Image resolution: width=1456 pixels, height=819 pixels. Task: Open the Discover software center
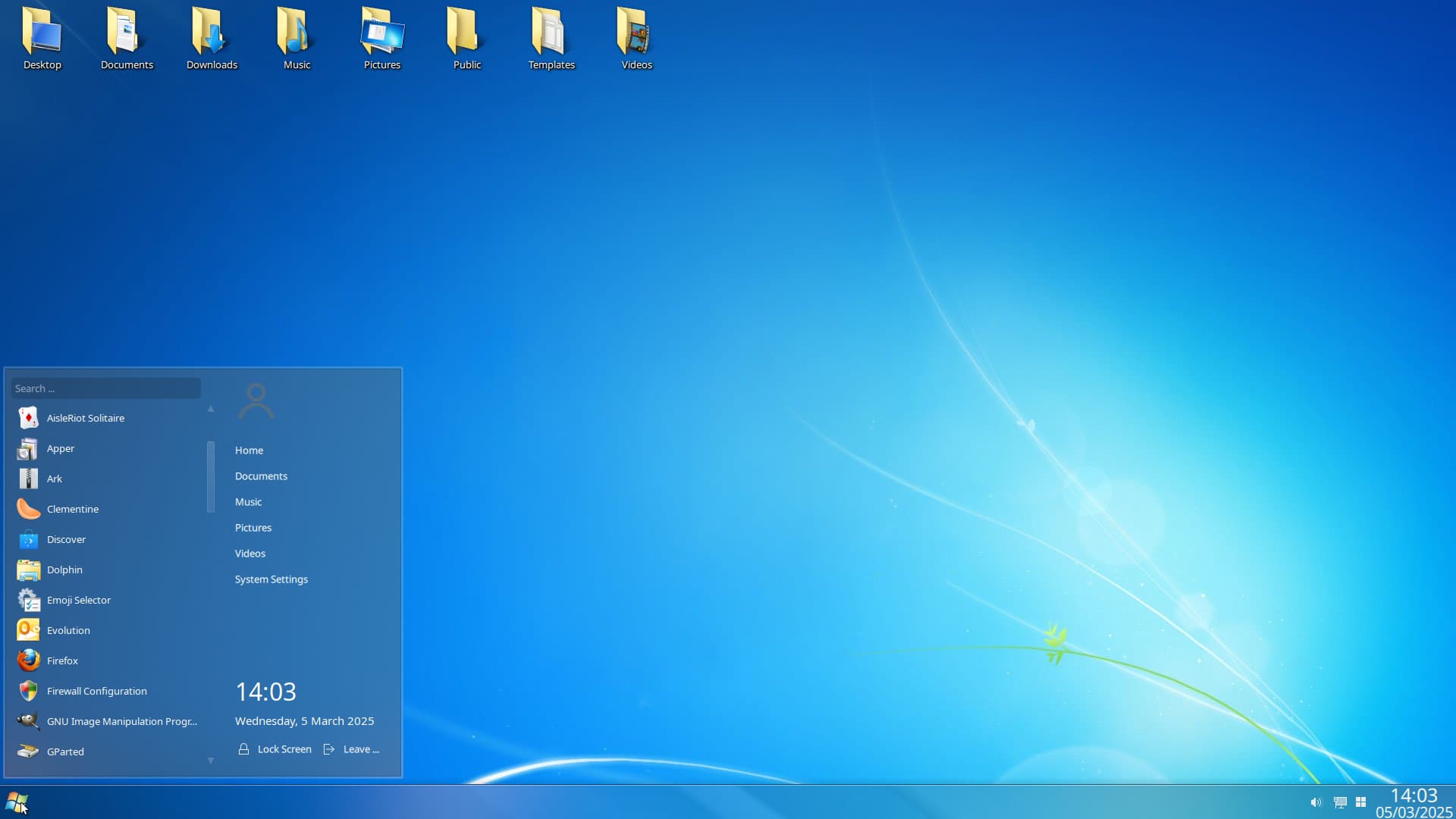point(28,539)
